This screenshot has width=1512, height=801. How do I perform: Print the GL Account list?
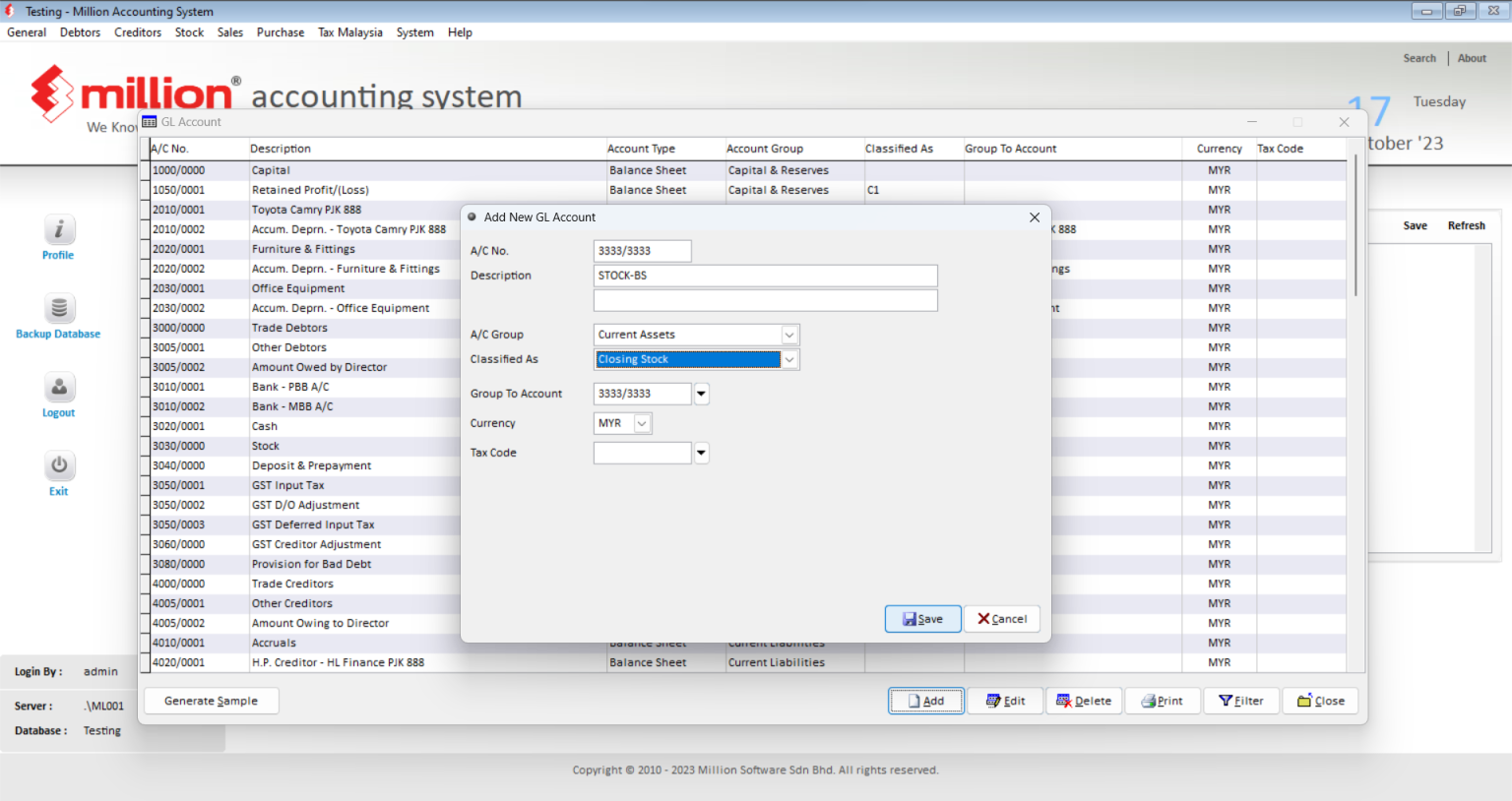point(1163,701)
